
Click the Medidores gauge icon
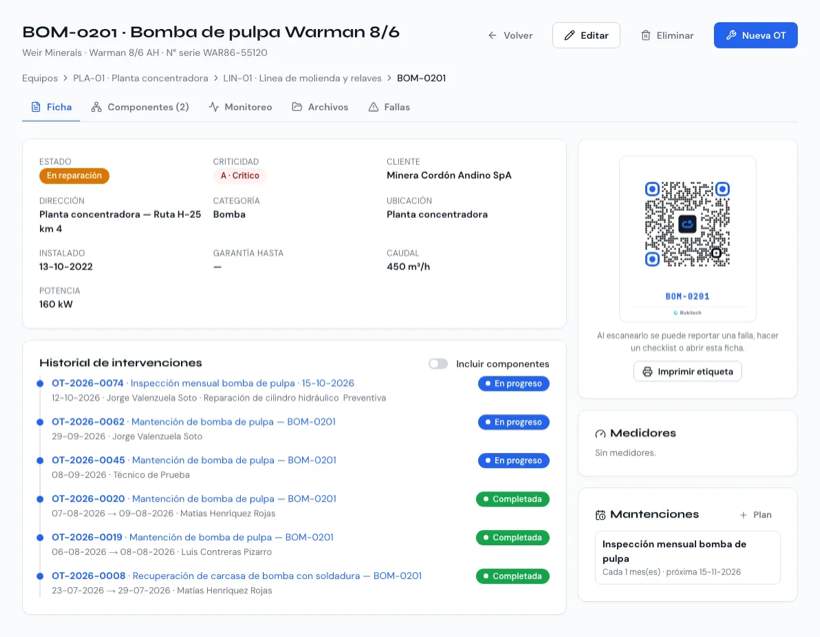pos(600,434)
